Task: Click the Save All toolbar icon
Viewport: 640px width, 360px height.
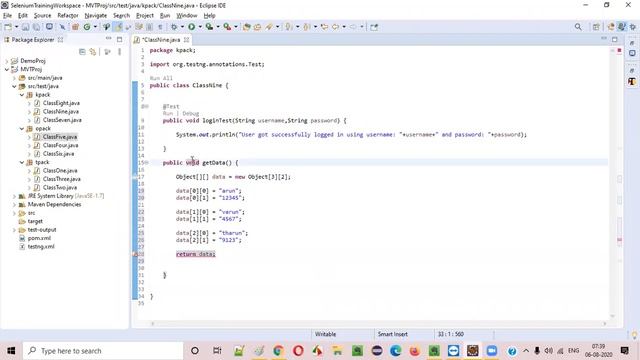Action: coord(36,27)
